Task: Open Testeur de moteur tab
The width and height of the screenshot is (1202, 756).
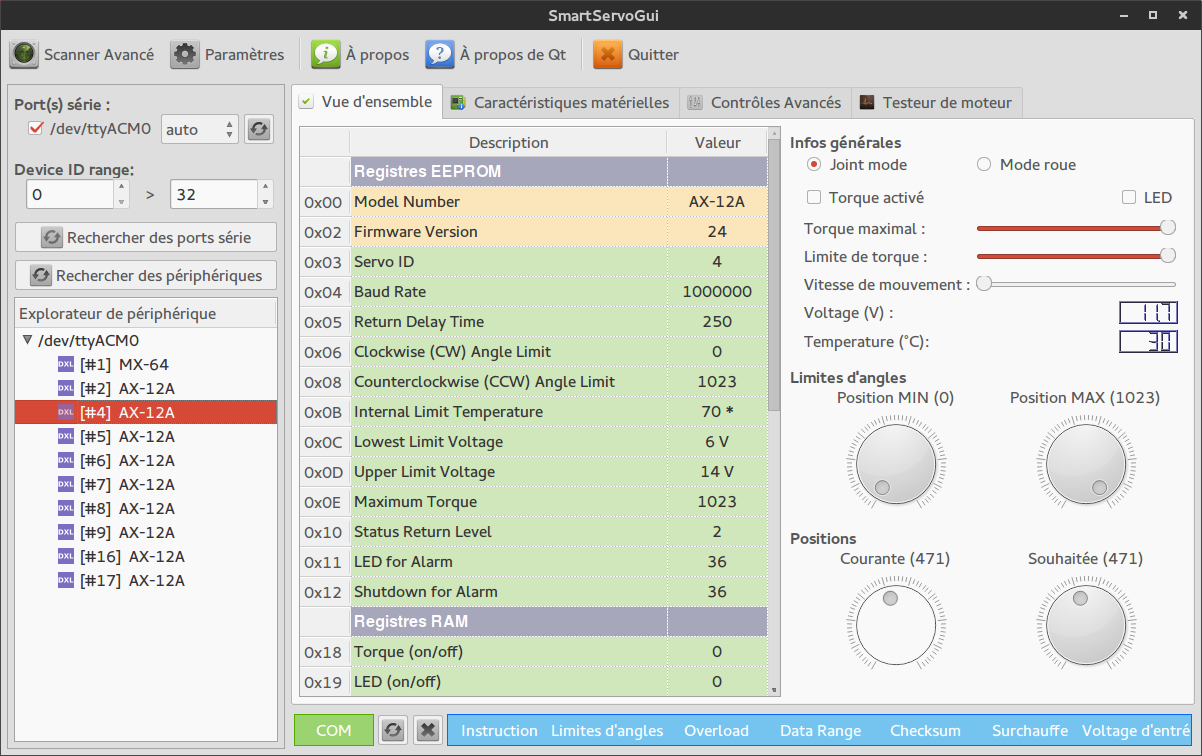Action: pyautogui.click(x=936, y=103)
